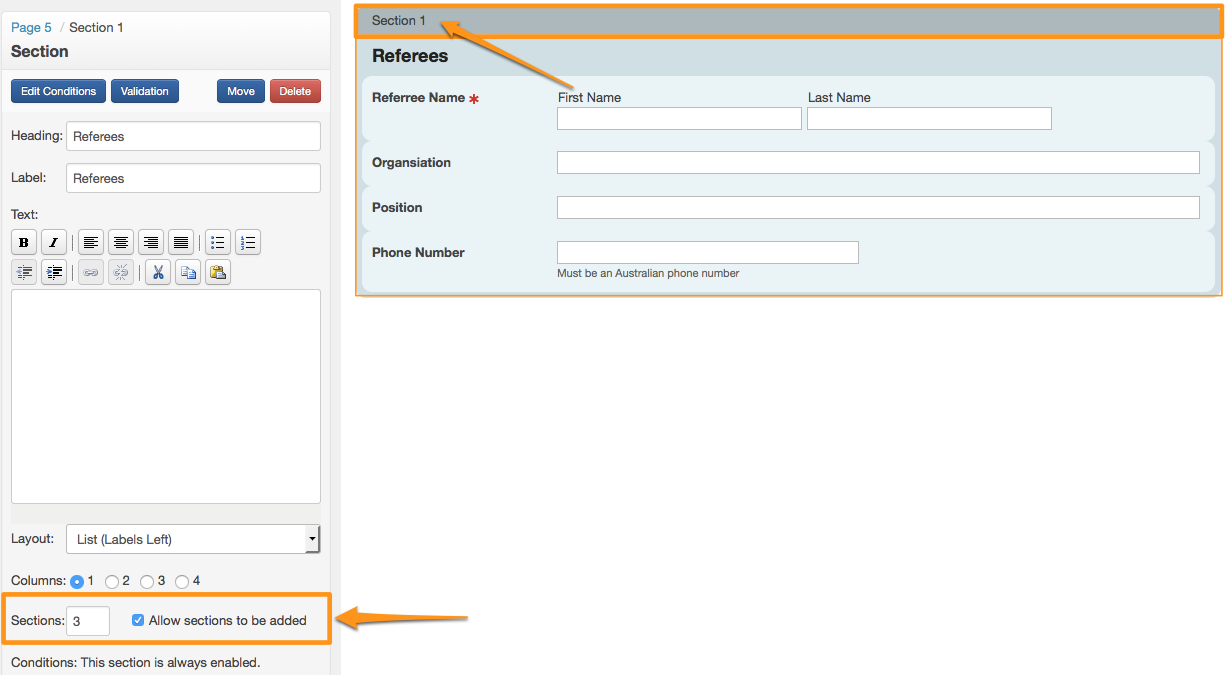
Task: Select 2 columns radio button
Action: [x=112, y=581]
